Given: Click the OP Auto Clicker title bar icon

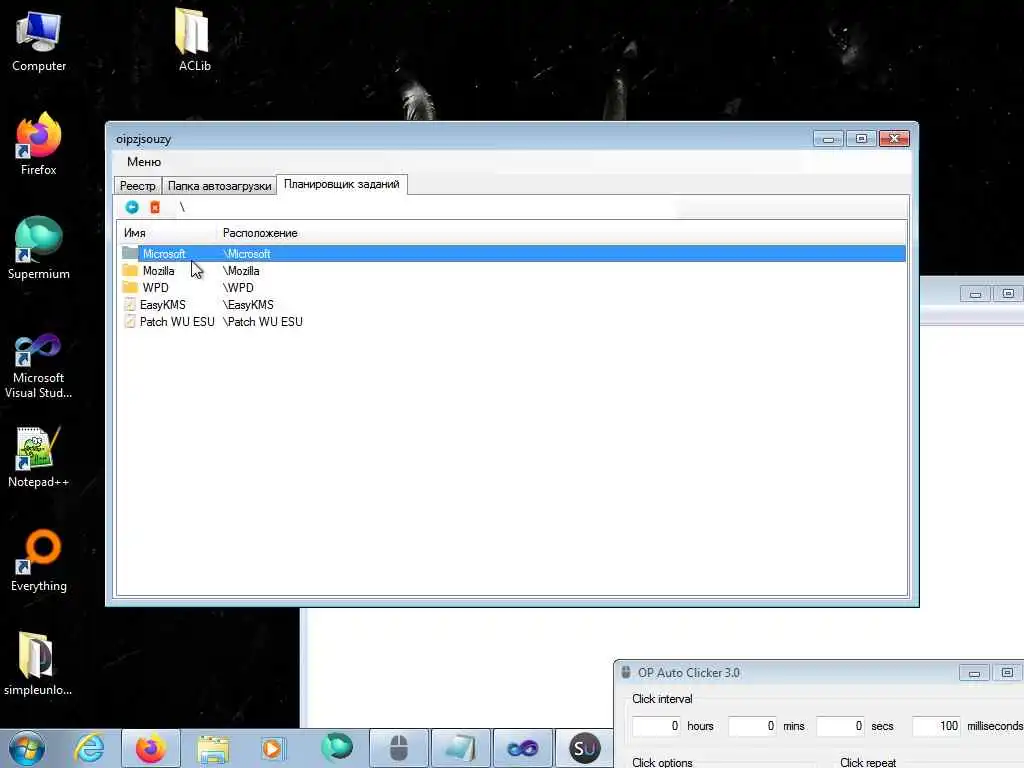Looking at the screenshot, I should (x=626, y=672).
